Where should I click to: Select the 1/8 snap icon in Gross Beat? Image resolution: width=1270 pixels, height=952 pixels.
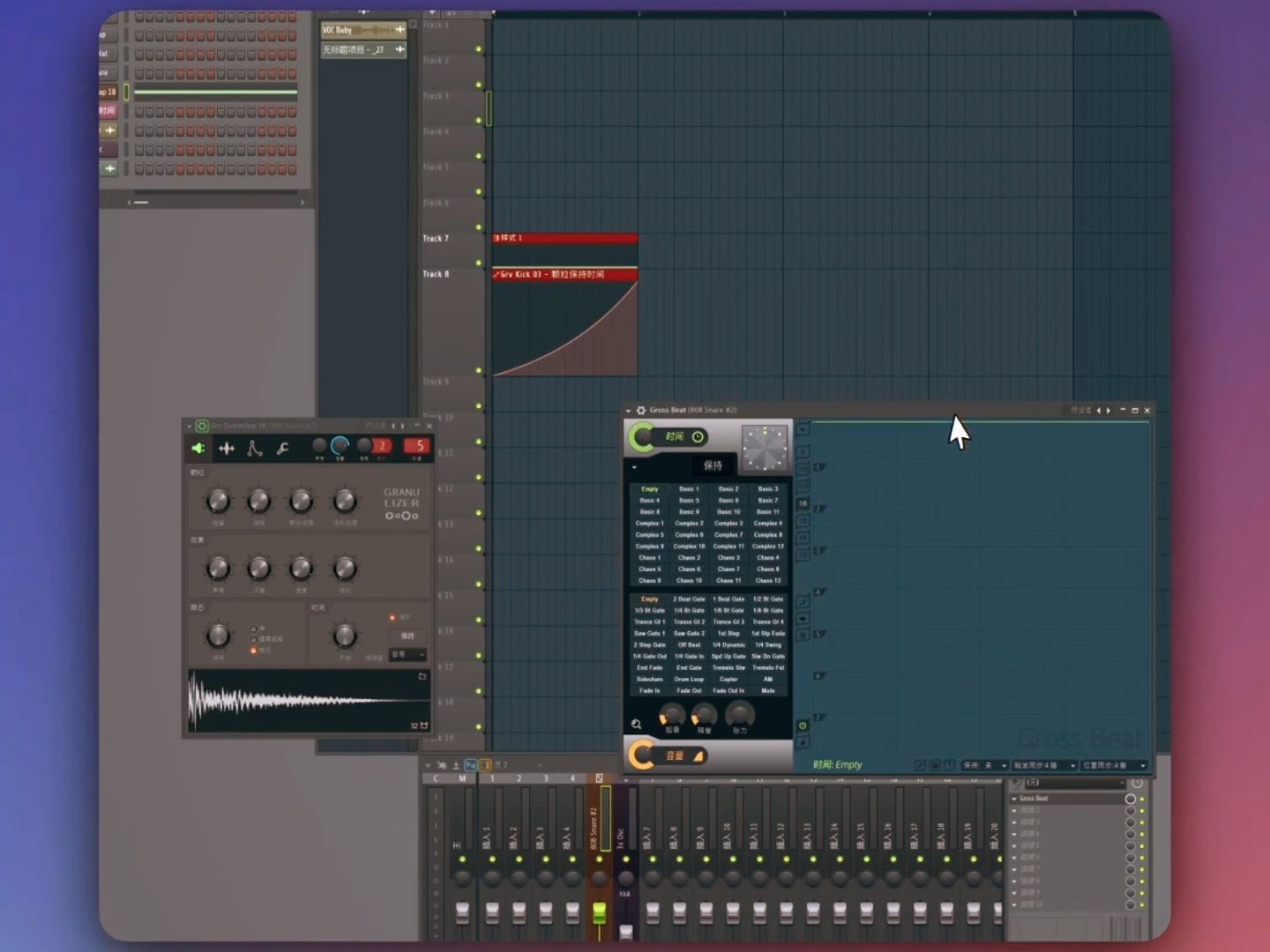click(x=803, y=503)
